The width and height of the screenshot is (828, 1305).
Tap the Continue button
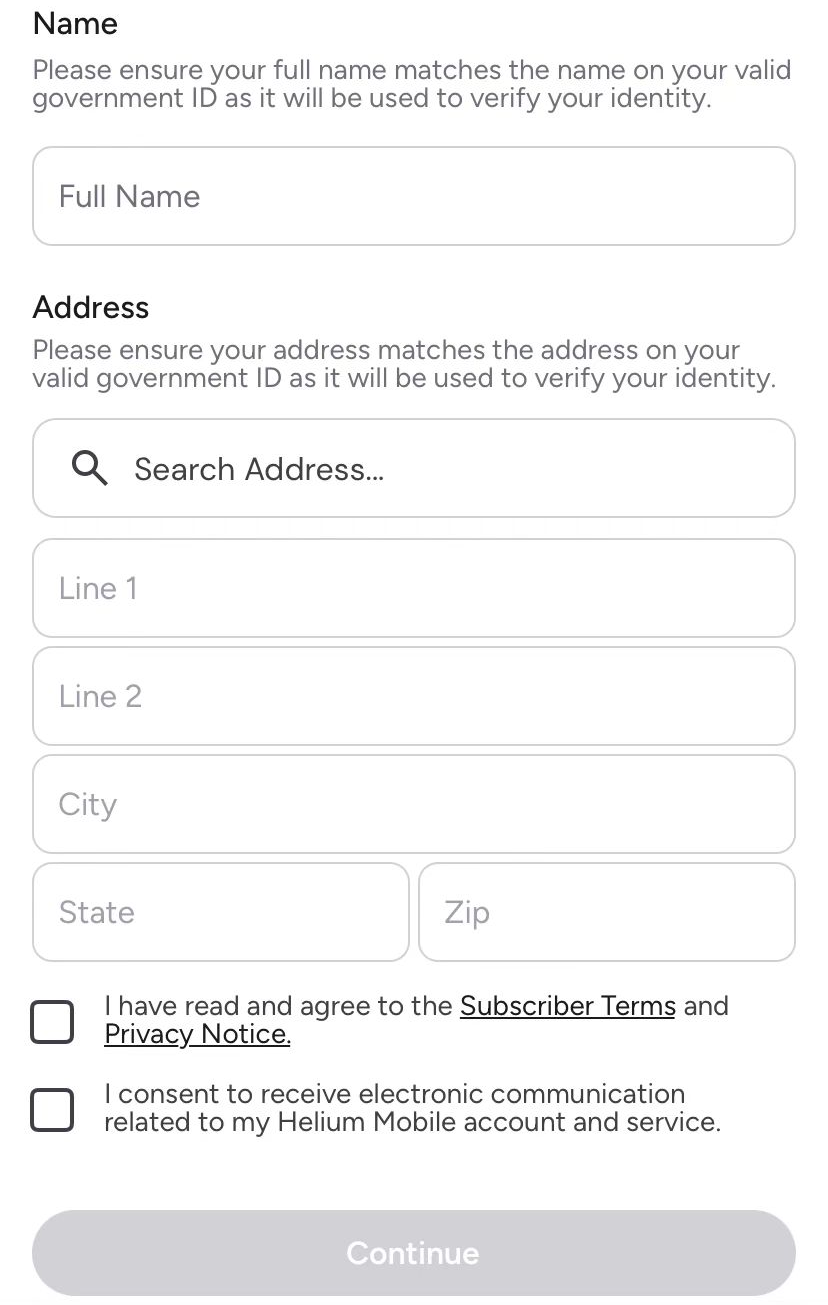[414, 1253]
